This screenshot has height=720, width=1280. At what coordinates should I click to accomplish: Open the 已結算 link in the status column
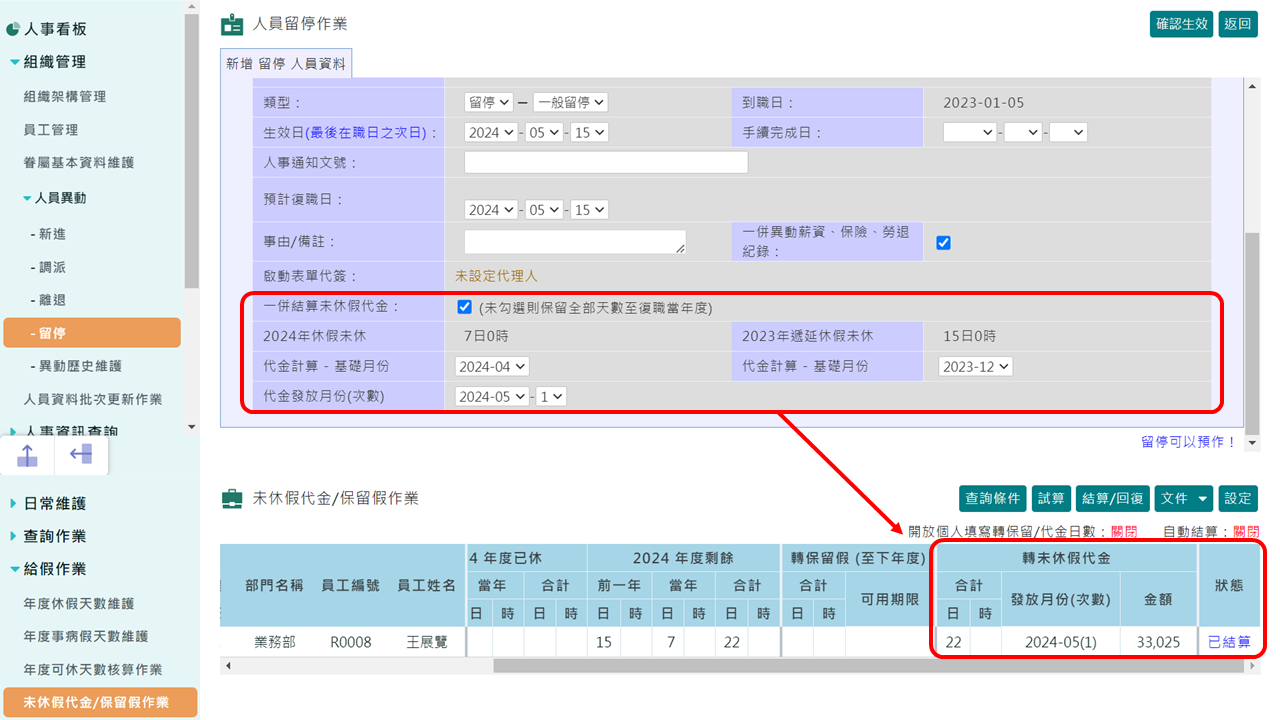pos(1229,642)
